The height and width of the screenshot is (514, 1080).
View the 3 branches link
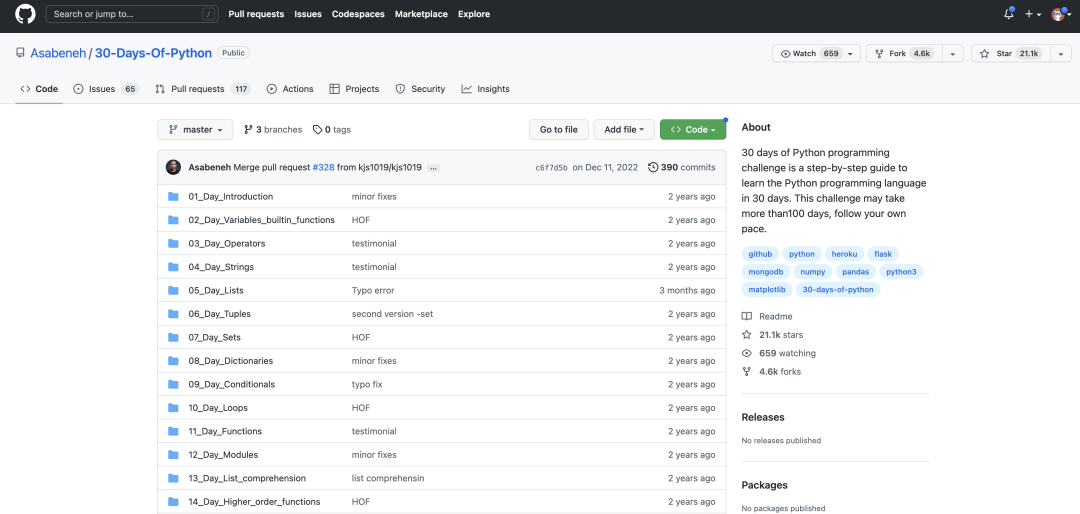coord(273,130)
